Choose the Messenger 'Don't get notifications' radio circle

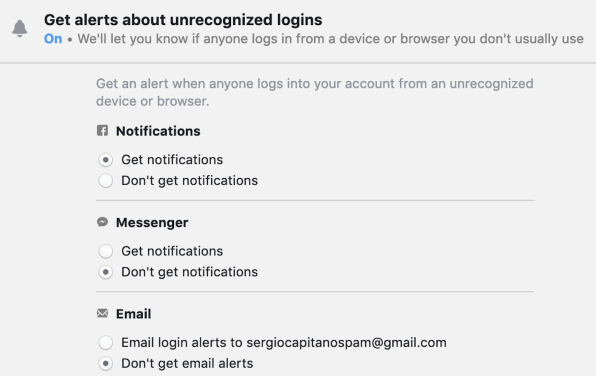pos(106,272)
